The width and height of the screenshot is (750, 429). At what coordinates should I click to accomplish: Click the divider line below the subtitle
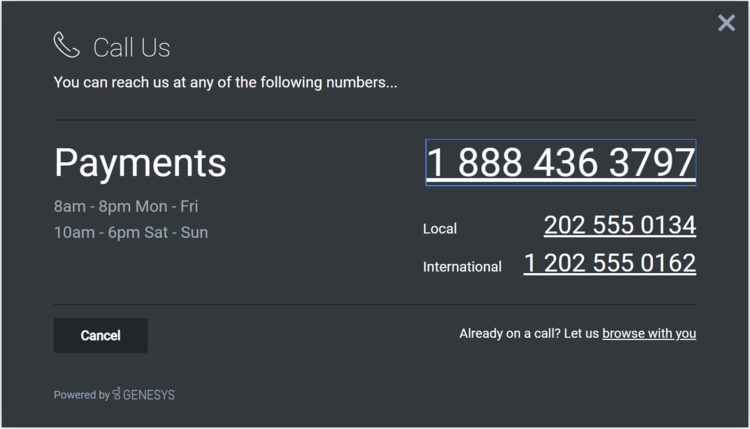[x=374, y=120]
